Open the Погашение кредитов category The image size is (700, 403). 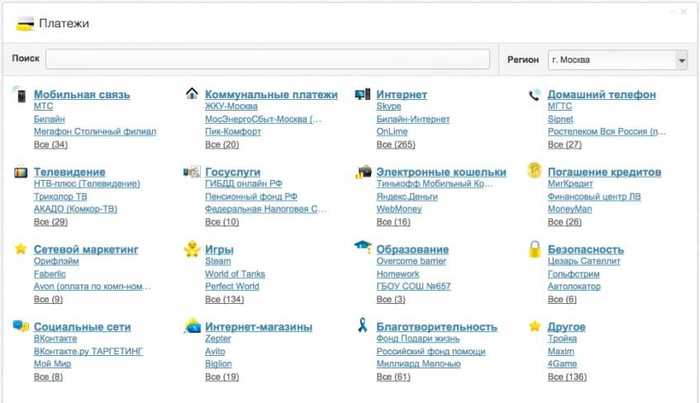click(604, 172)
